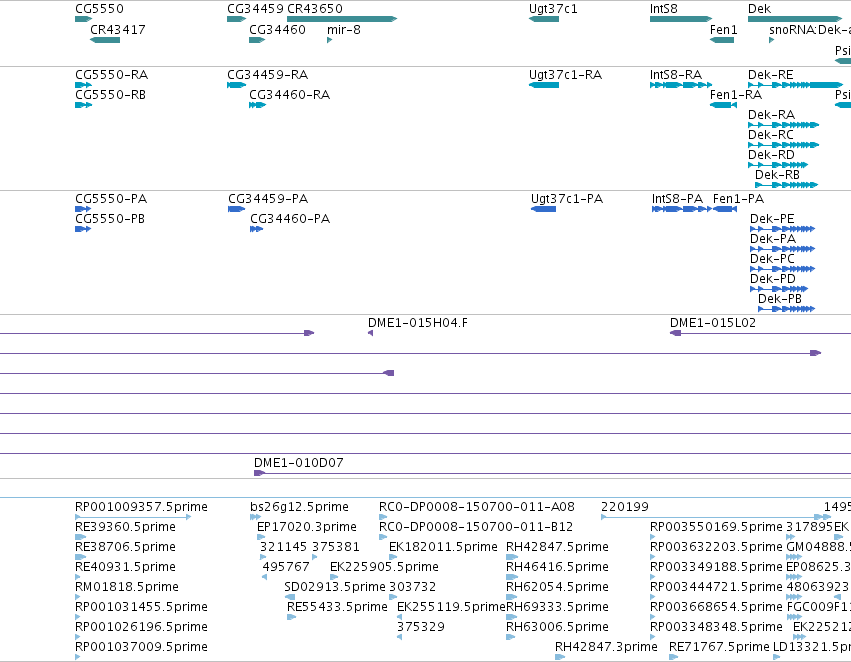The height and width of the screenshot is (662, 851).
Task: Click the Dek-PE protein glyph
Action: [x=783, y=229]
